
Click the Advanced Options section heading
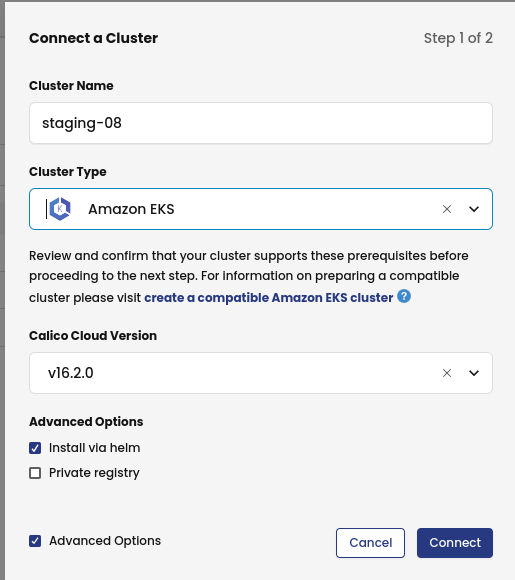pos(86,422)
